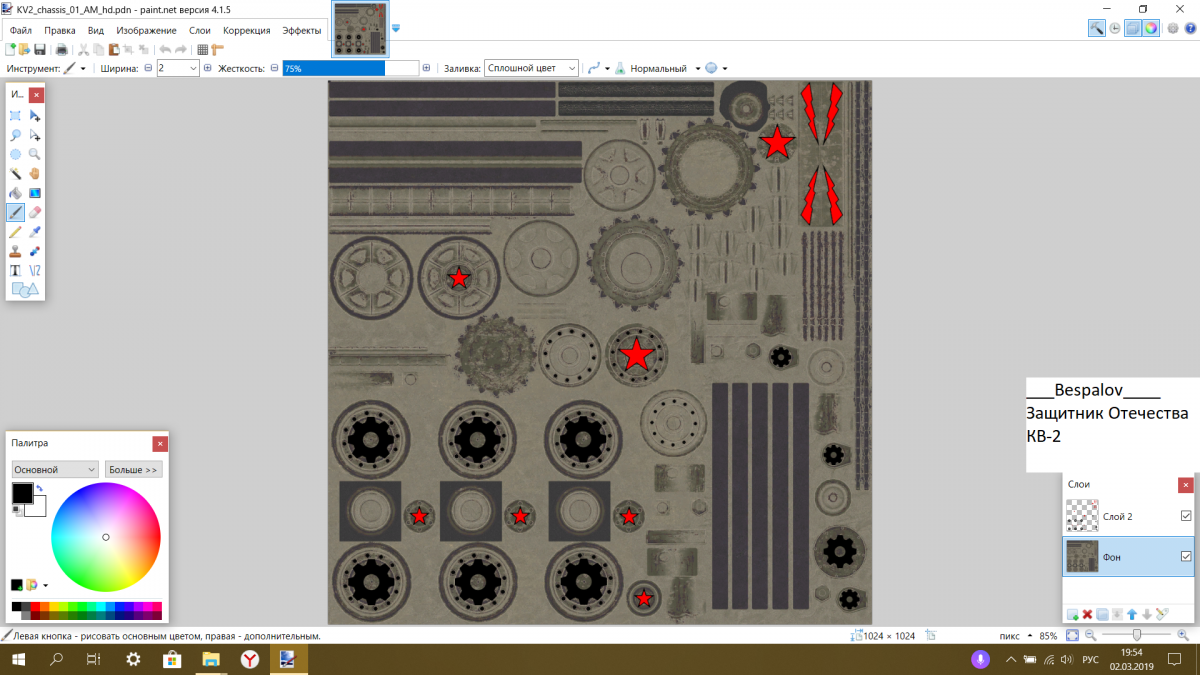The height and width of the screenshot is (675, 1200).
Task: Open the Основной color selector dropdown
Action: click(55, 469)
